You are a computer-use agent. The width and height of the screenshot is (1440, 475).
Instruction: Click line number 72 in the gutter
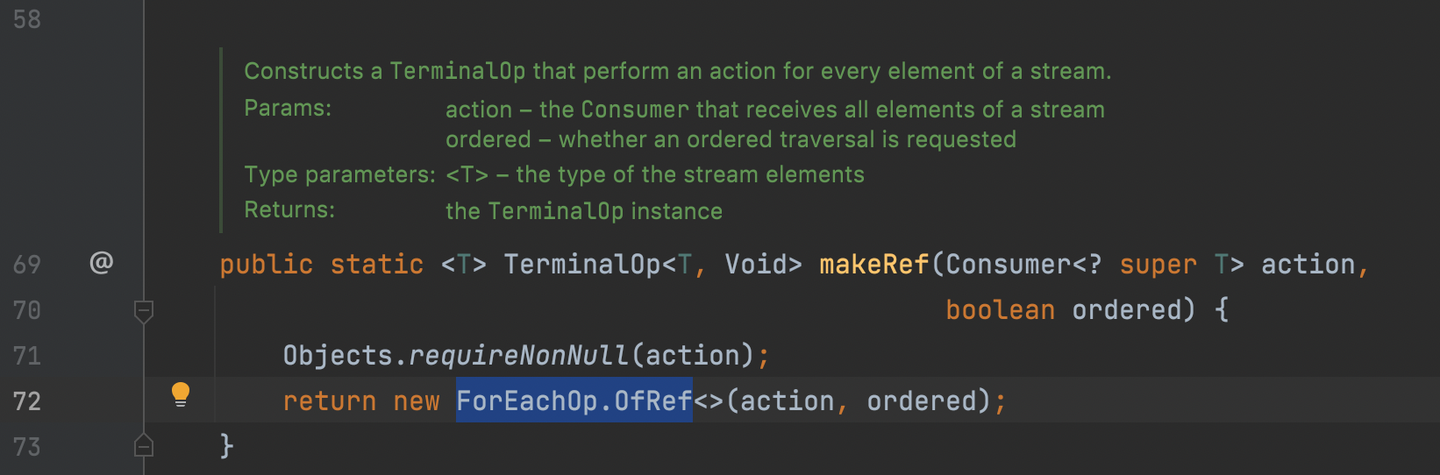point(27,401)
